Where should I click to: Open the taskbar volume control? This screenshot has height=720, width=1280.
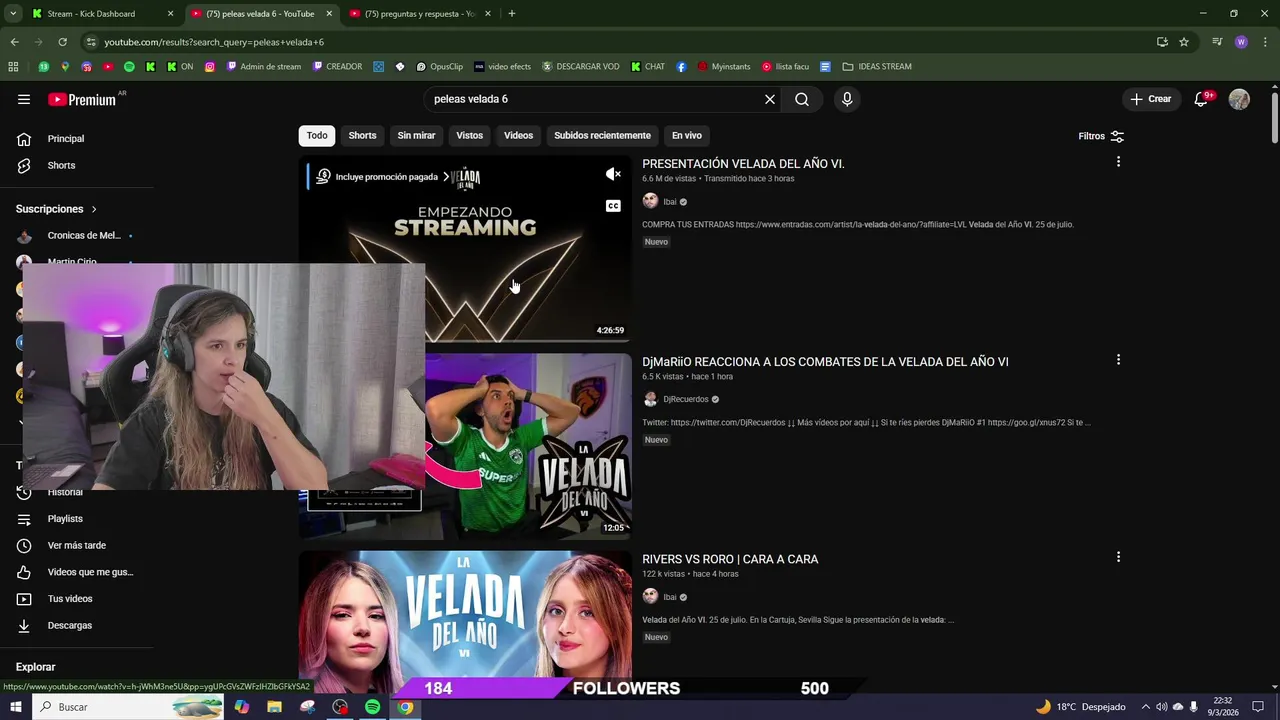coord(1161,707)
